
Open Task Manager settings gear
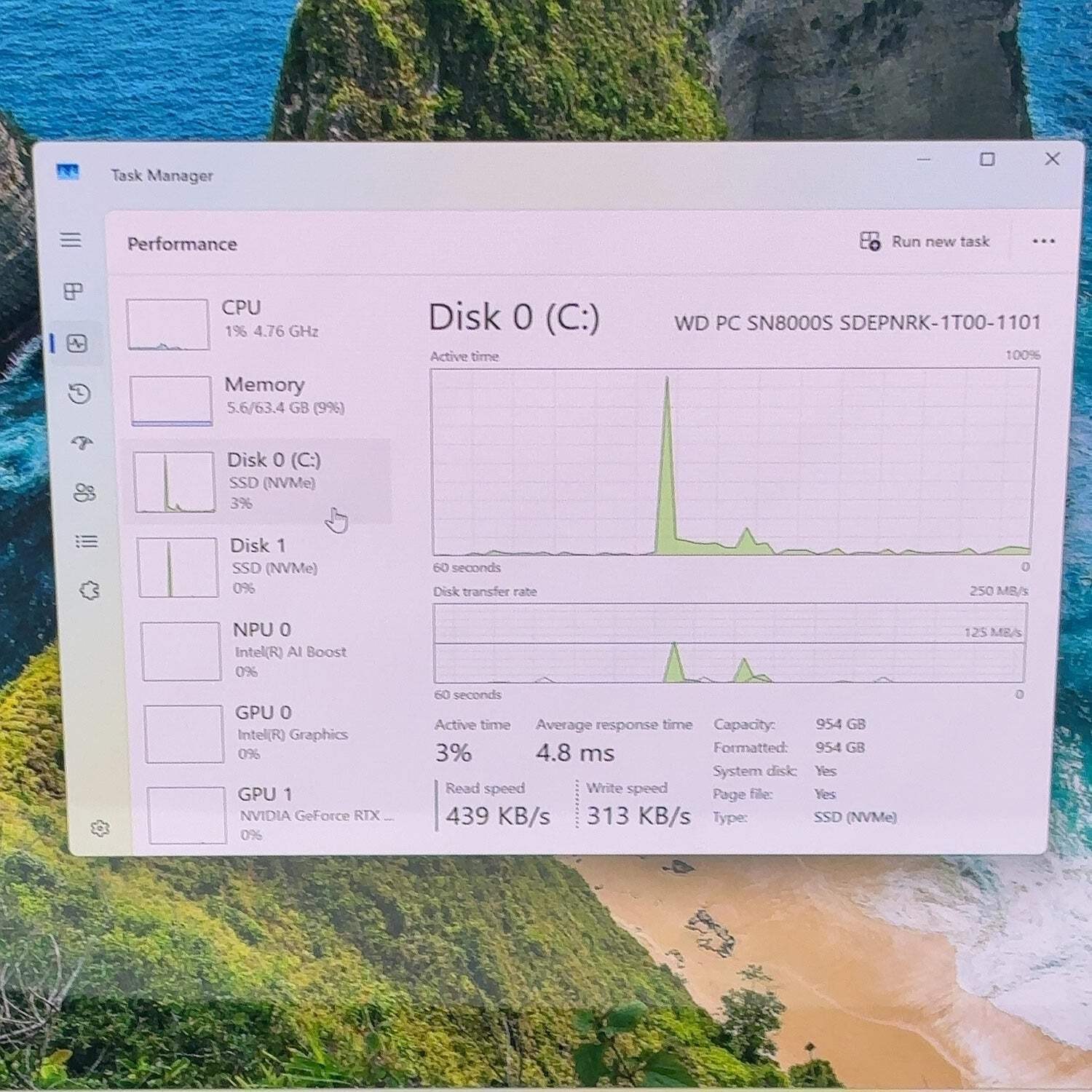pyautogui.click(x=100, y=828)
